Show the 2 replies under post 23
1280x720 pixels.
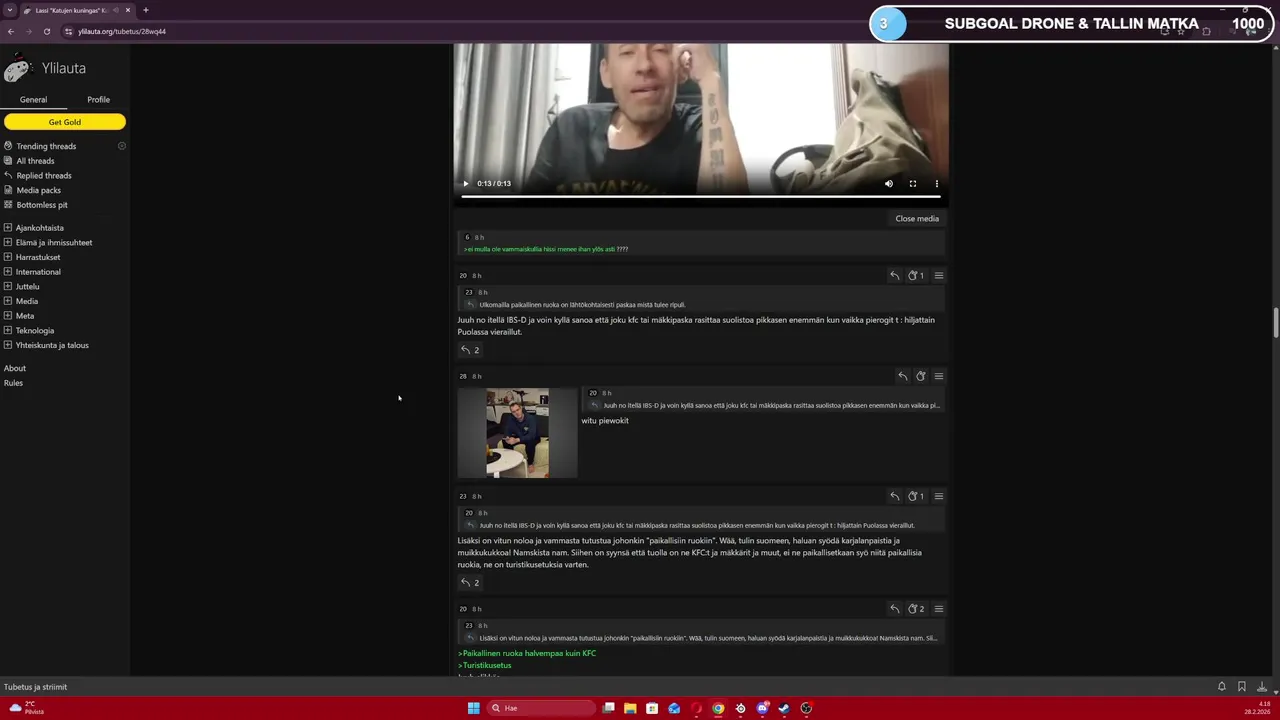tap(469, 582)
